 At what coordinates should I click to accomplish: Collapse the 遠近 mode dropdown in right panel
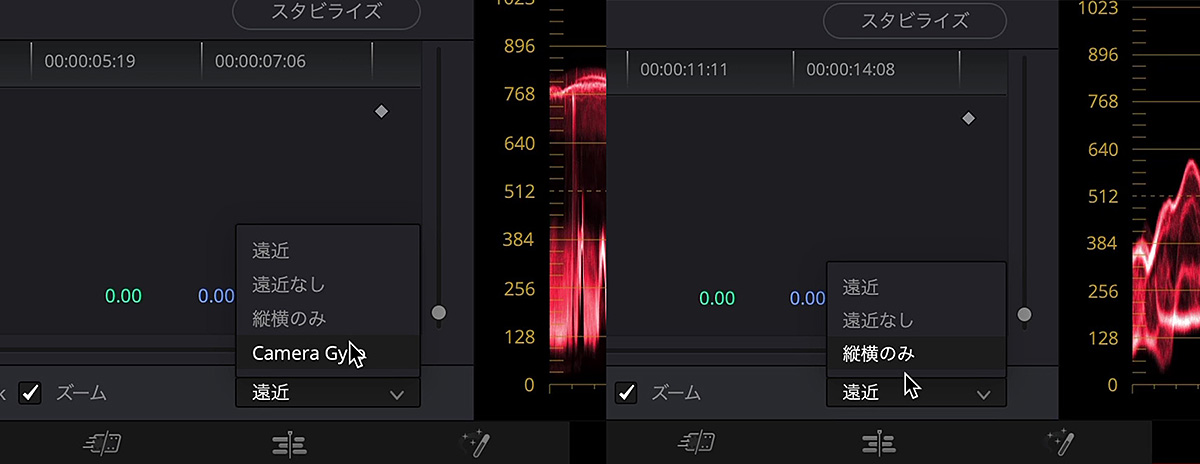coord(916,393)
